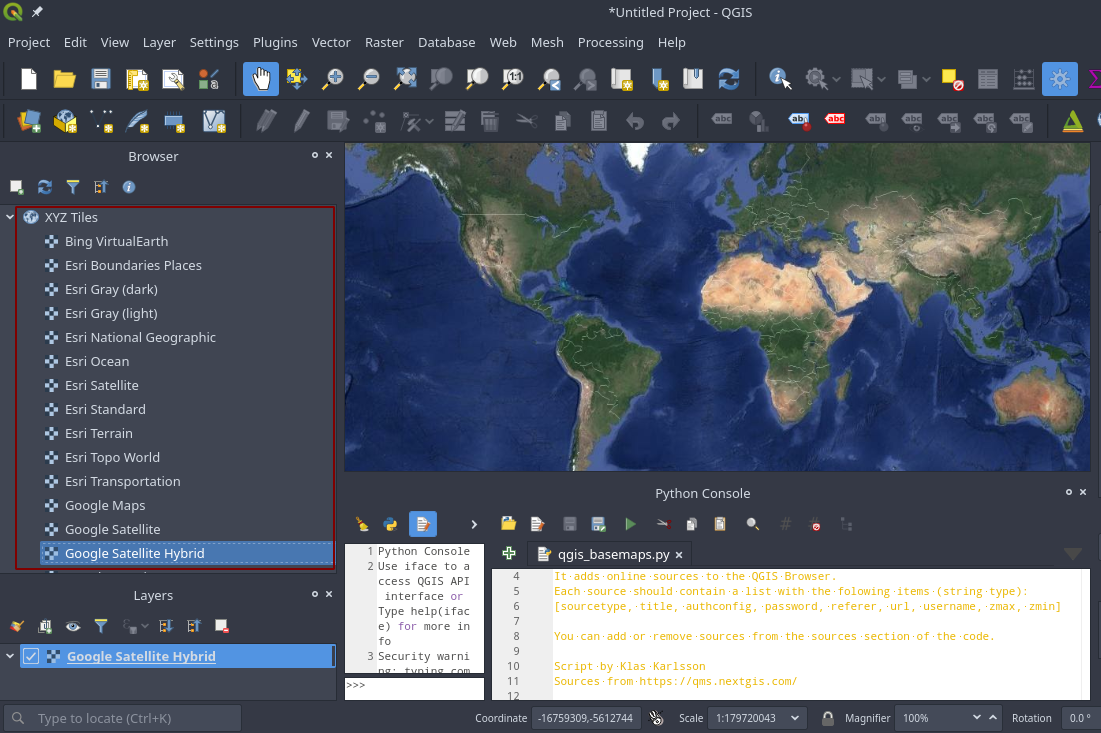
Task: Collapse the XYZ Tiles tree node
Action: (x=10, y=217)
